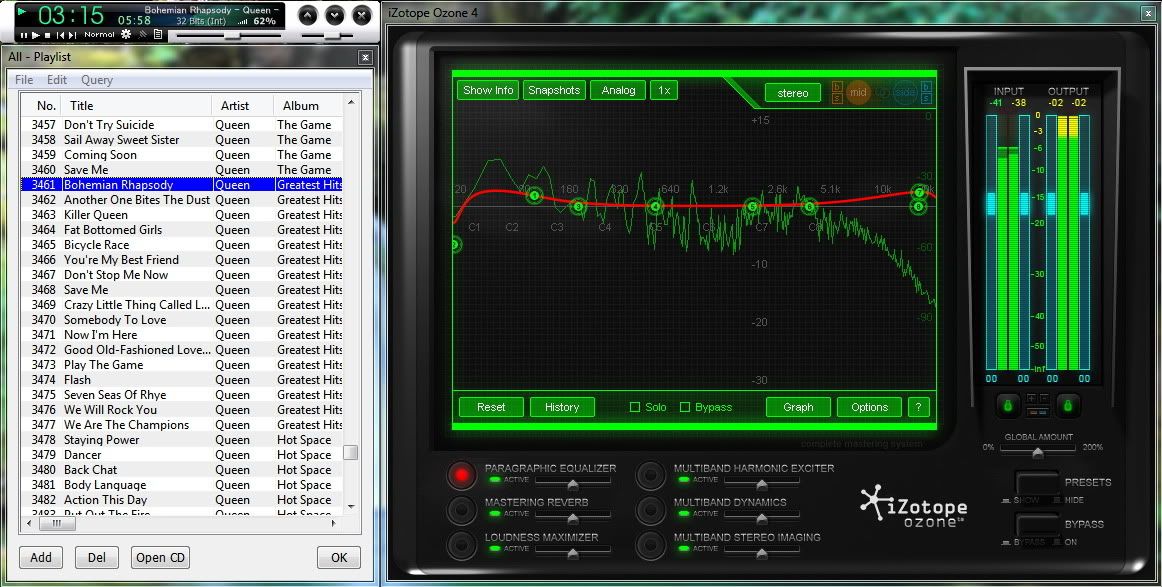Enable the Solo checkbox
Viewport: 1162px width, 587px height.
tap(634, 407)
